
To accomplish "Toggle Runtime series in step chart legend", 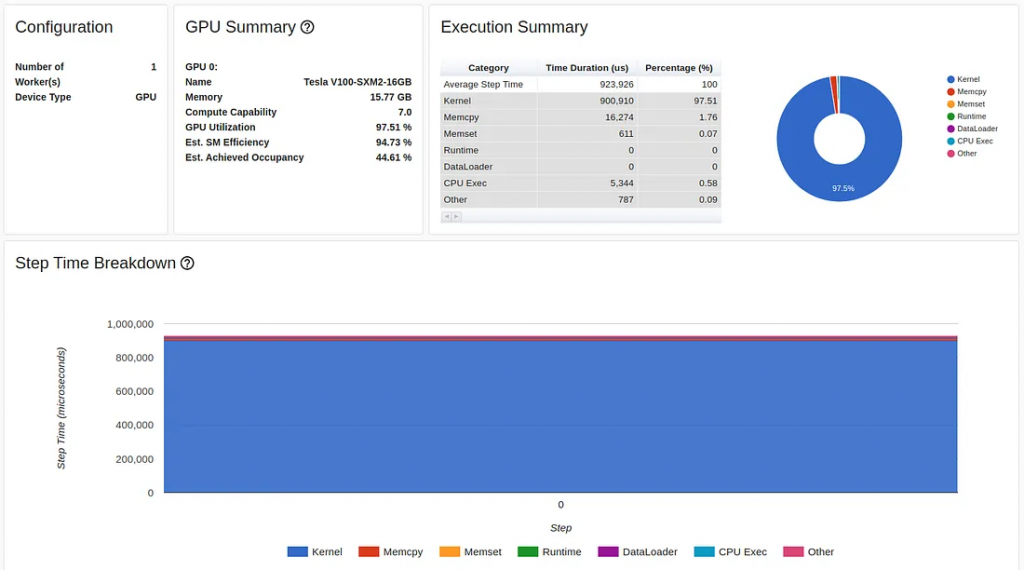I will tap(528, 552).
